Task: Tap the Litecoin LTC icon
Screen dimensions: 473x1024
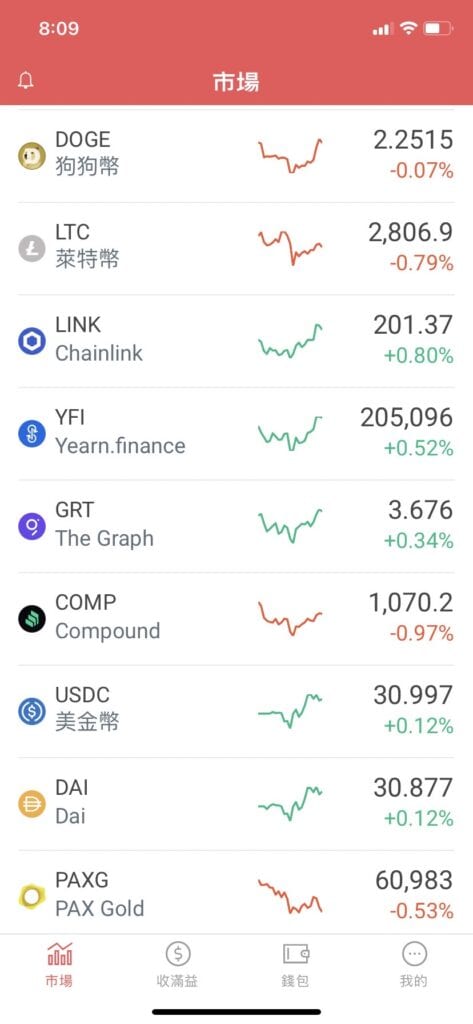Action: (x=31, y=248)
